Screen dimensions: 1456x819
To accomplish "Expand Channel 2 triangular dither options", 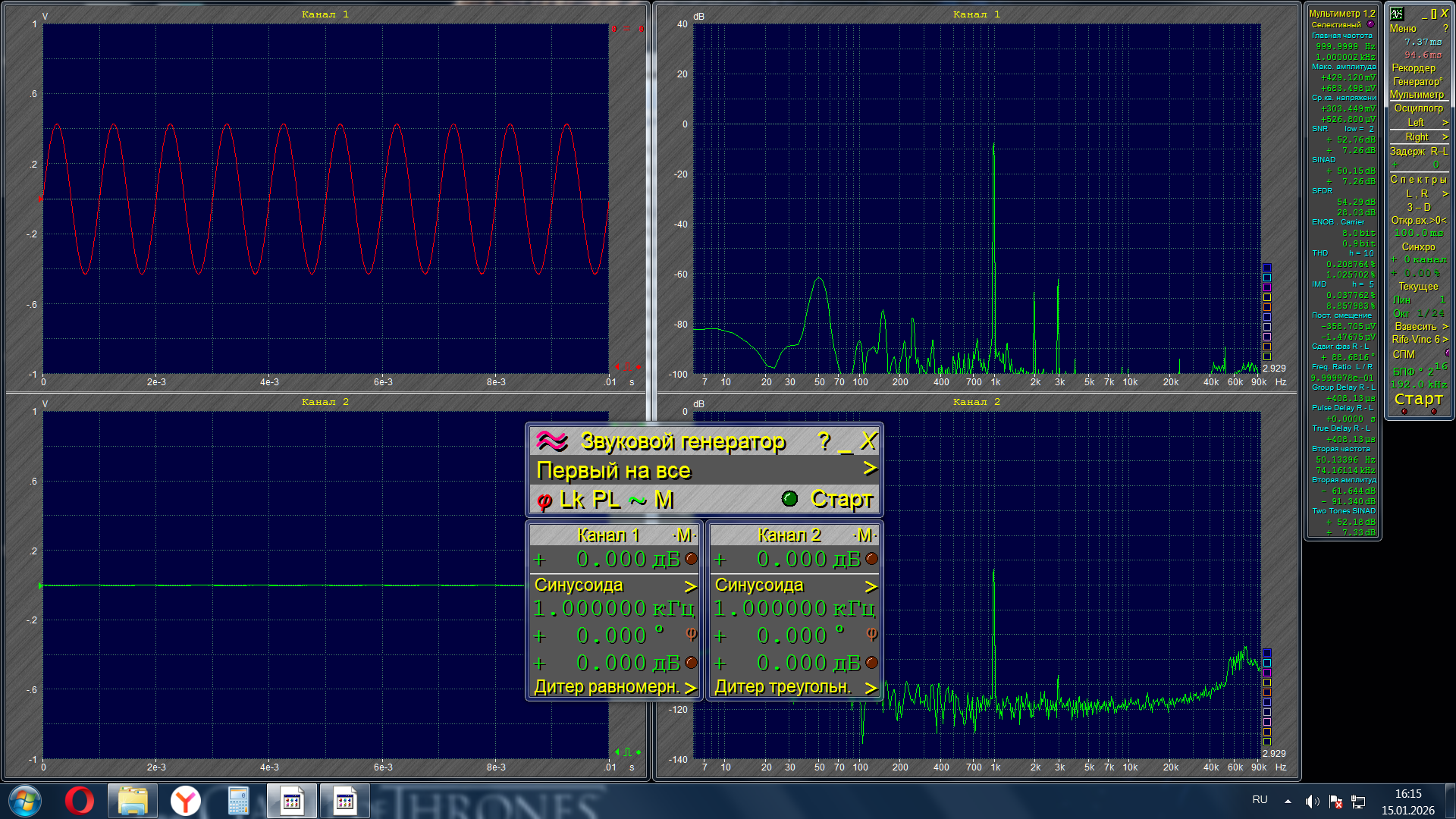I will (x=870, y=687).
